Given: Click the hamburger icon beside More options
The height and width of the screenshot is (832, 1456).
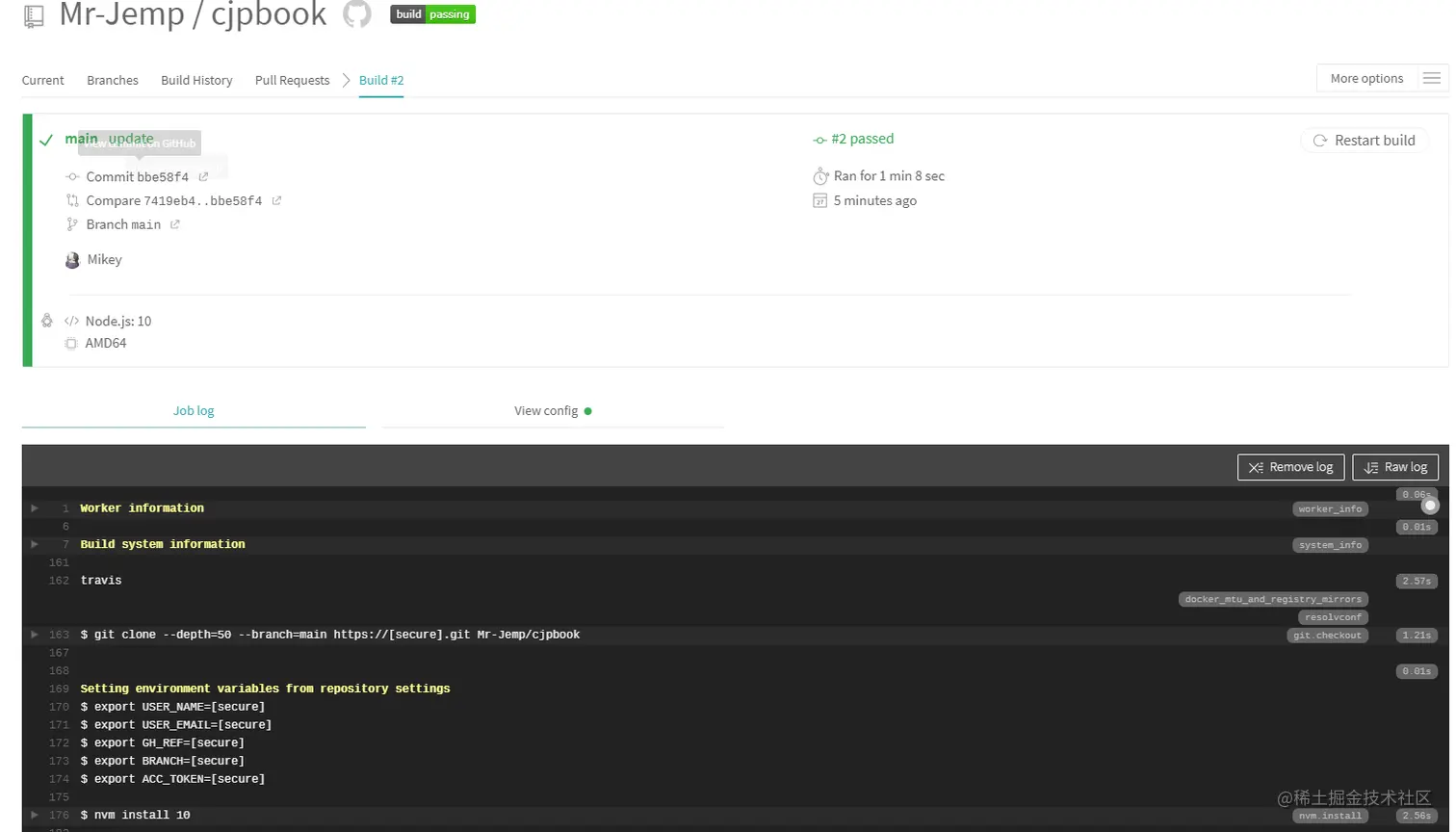Looking at the screenshot, I should point(1432,78).
